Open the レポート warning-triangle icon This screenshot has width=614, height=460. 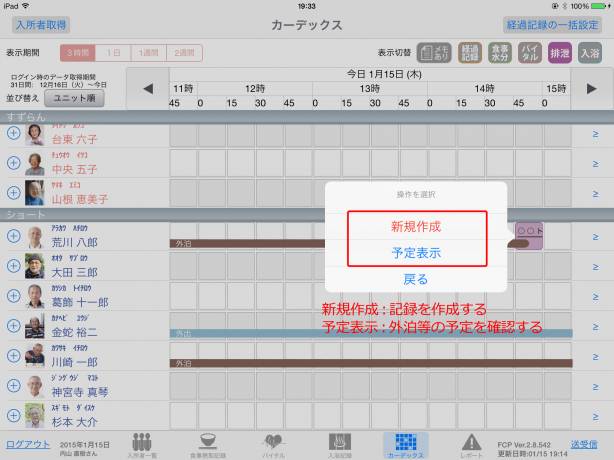pos(471,445)
